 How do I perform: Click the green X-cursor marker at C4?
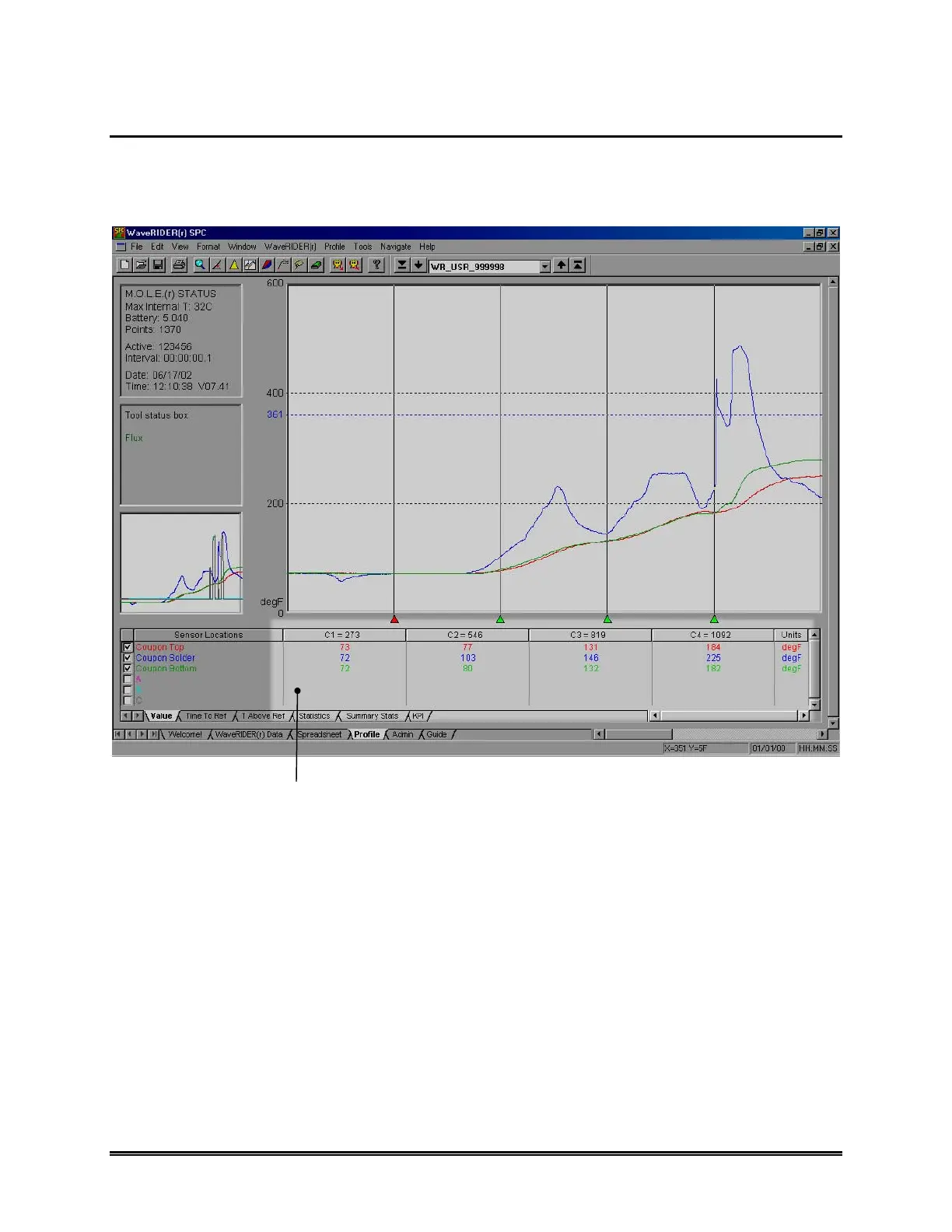pyautogui.click(x=714, y=619)
